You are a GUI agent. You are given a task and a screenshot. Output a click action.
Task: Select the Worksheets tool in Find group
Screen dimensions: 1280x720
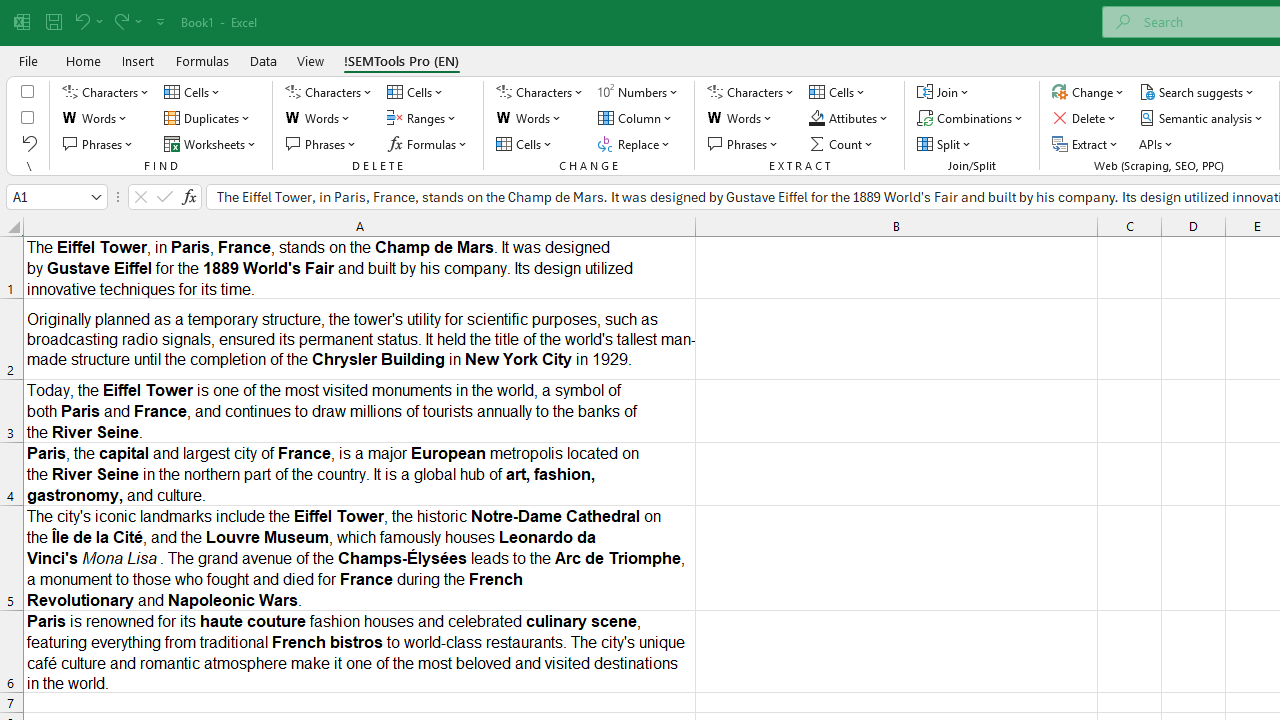tap(211, 143)
